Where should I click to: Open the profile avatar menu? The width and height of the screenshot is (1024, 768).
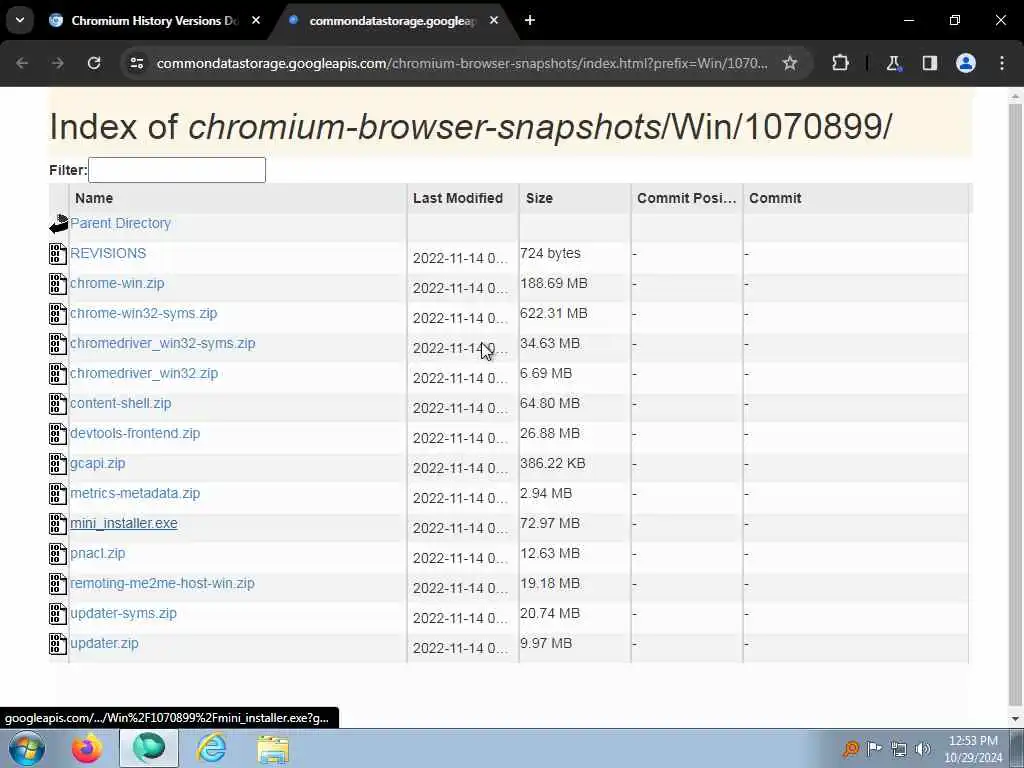[x=966, y=63]
